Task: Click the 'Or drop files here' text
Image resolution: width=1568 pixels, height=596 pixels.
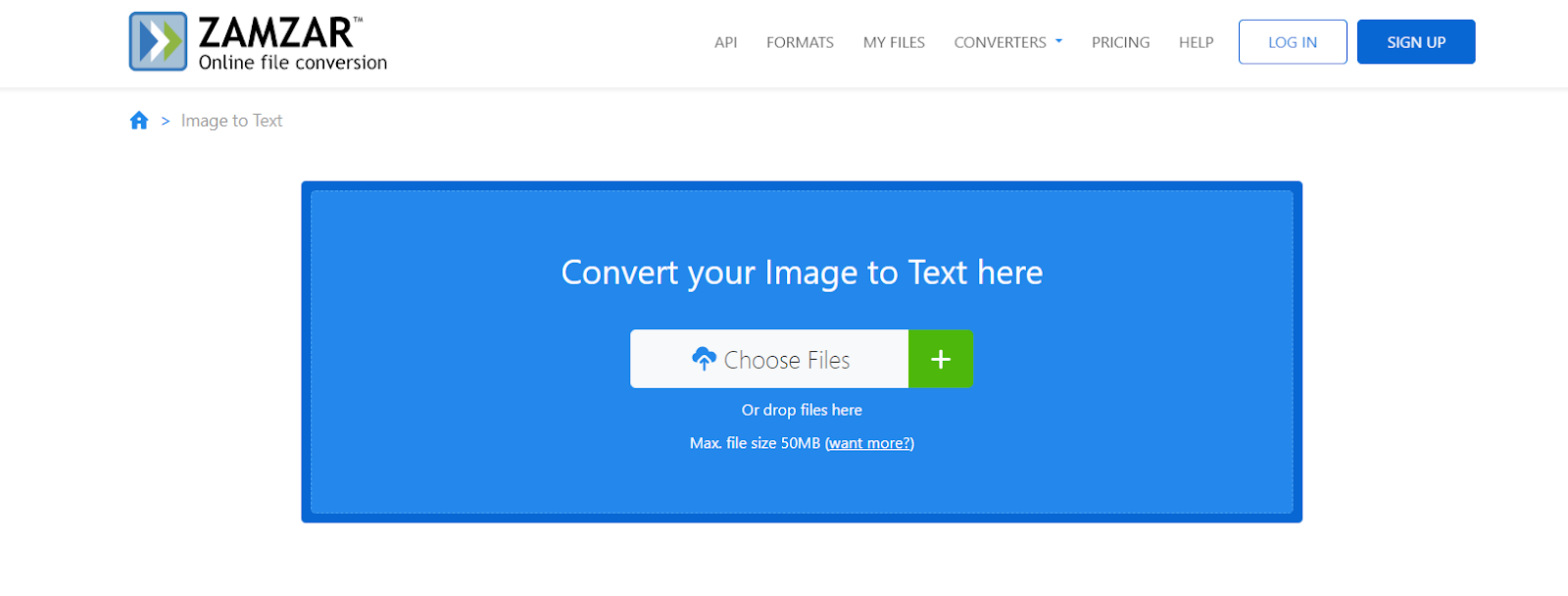Action: pyautogui.click(x=802, y=410)
